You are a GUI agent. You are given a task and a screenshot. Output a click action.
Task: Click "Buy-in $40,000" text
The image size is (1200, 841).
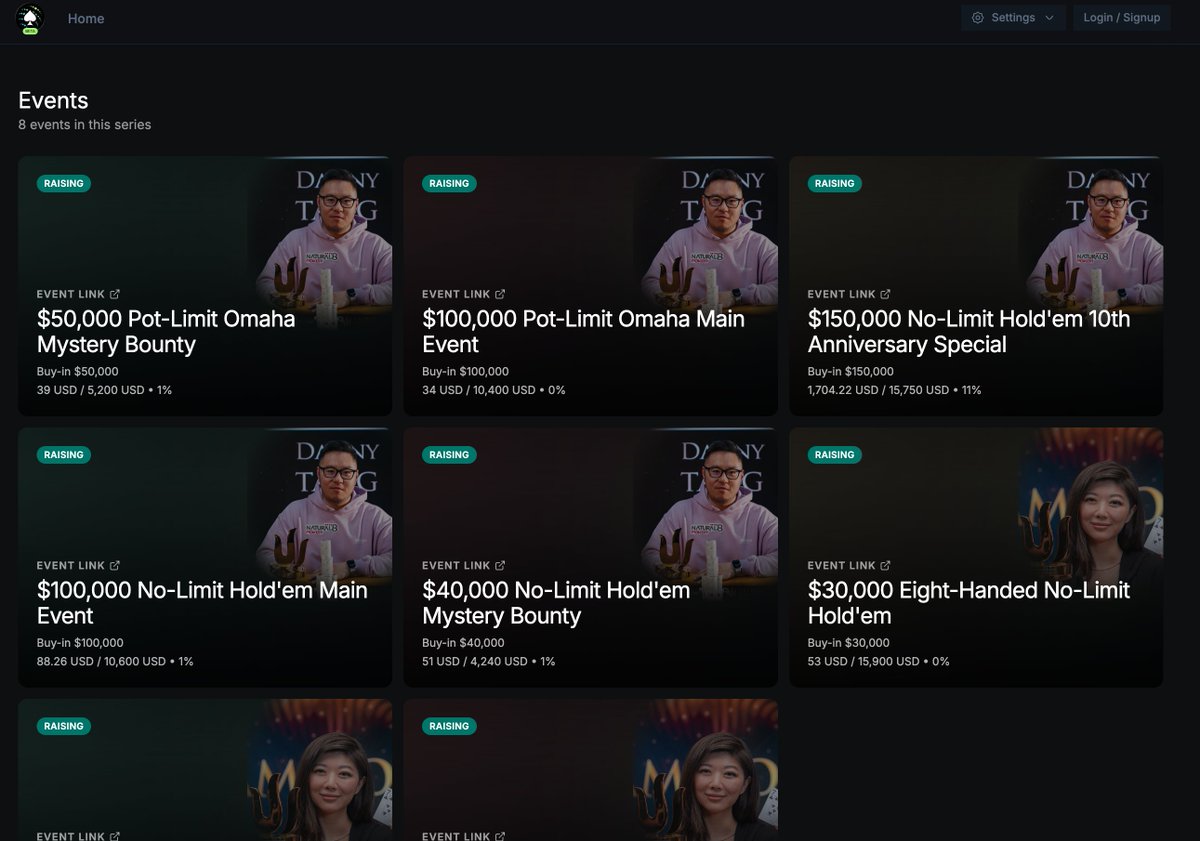pyautogui.click(x=463, y=643)
